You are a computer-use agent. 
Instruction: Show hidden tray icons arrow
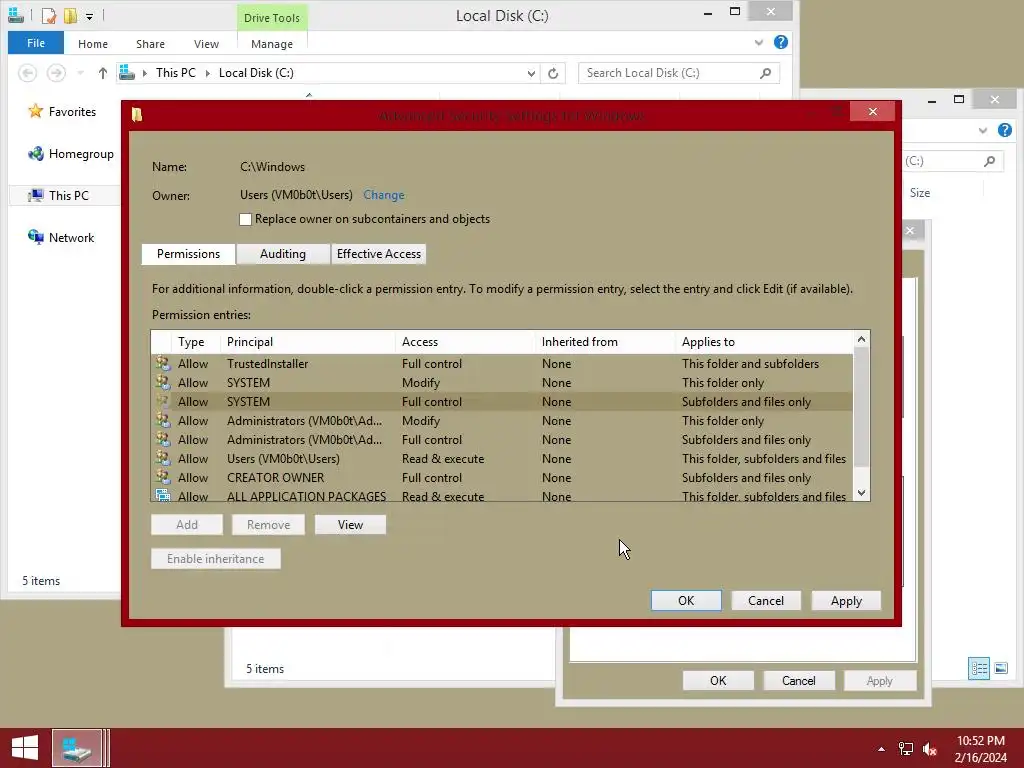point(882,749)
